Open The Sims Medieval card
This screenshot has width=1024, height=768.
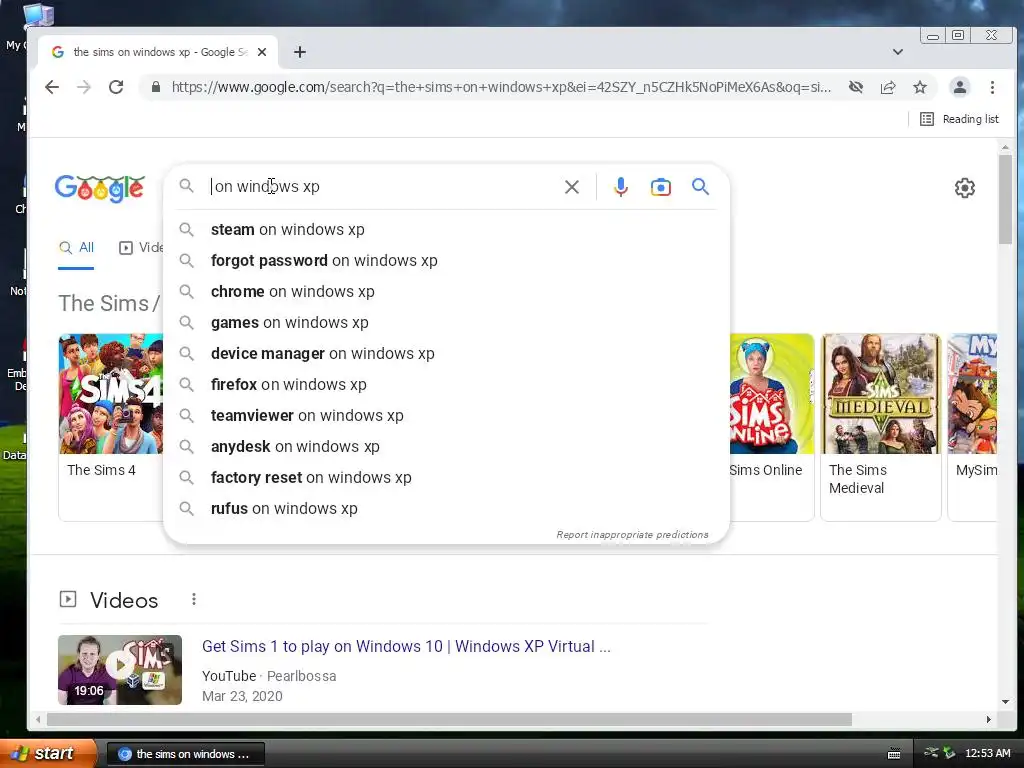[x=880, y=427]
